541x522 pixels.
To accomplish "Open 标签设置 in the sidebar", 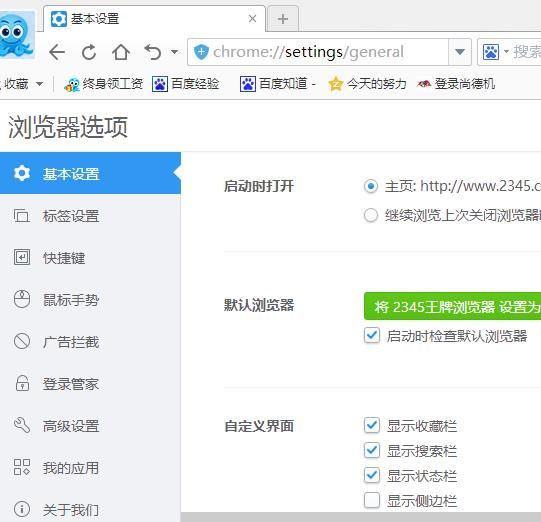I will point(90,216).
